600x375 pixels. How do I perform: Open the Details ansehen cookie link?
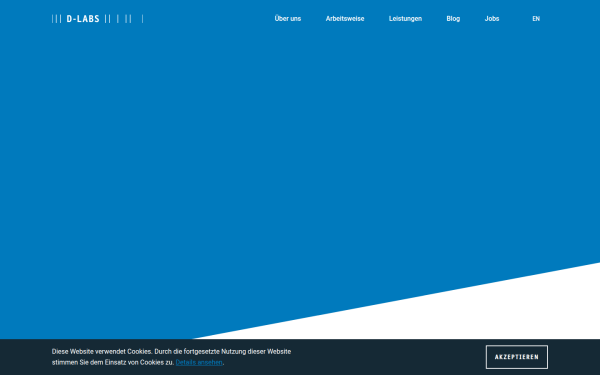pyautogui.click(x=199, y=362)
